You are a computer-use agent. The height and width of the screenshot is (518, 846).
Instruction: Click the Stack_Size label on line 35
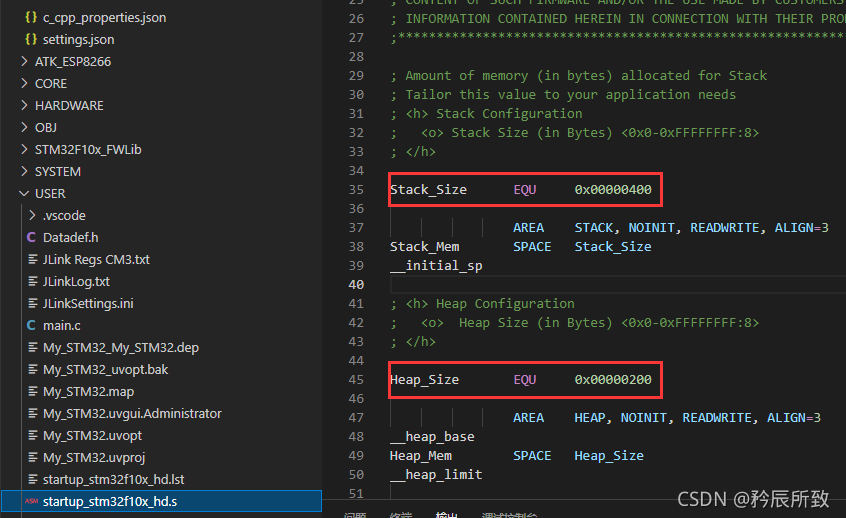coord(428,189)
